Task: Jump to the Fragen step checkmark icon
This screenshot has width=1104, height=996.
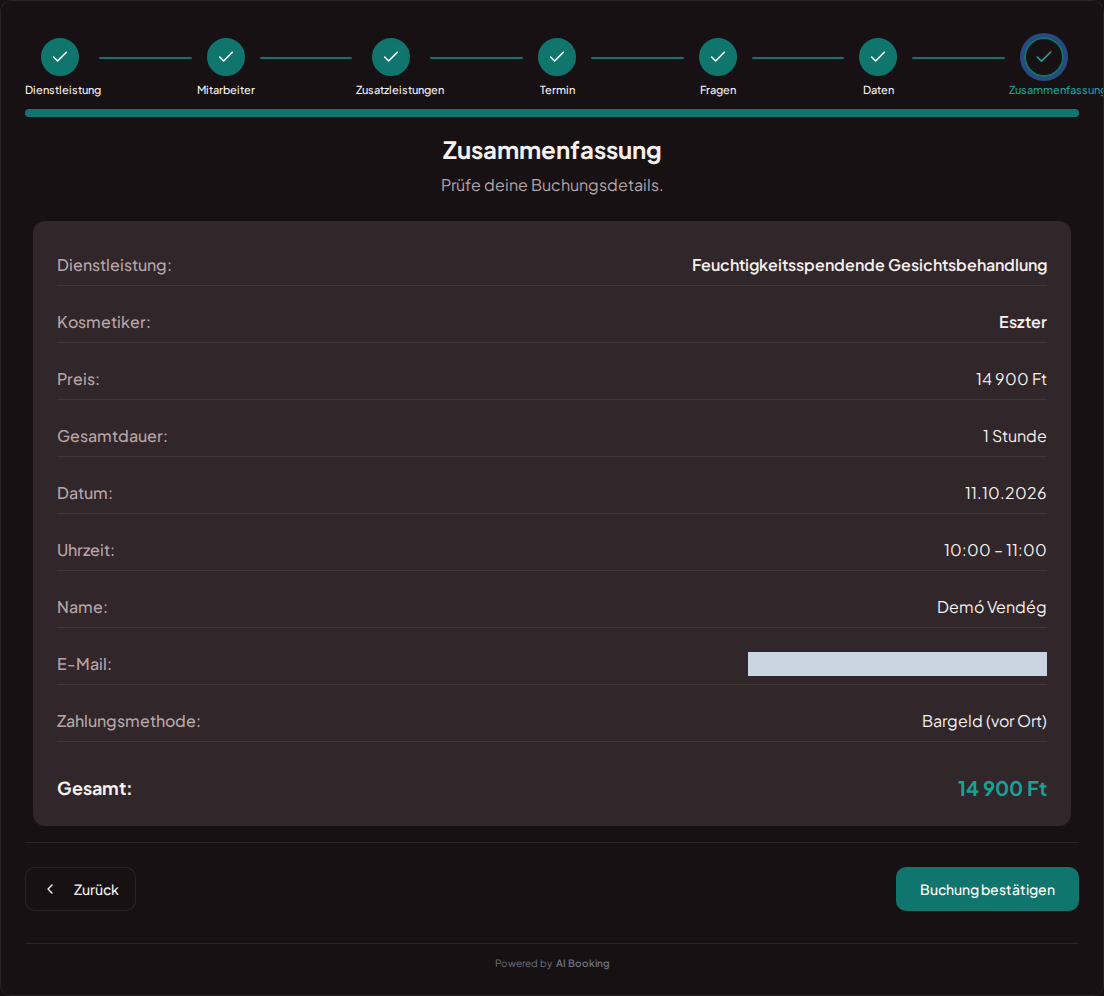Action: pyautogui.click(x=717, y=57)
